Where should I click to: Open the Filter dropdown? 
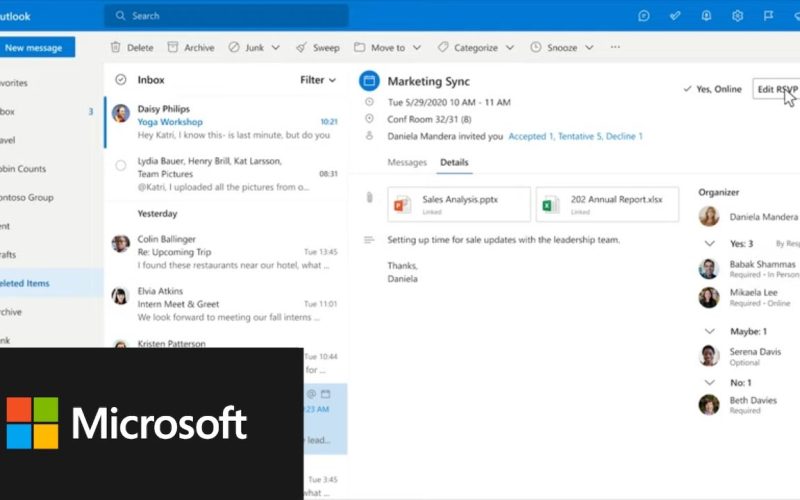[x=318, y=80]
